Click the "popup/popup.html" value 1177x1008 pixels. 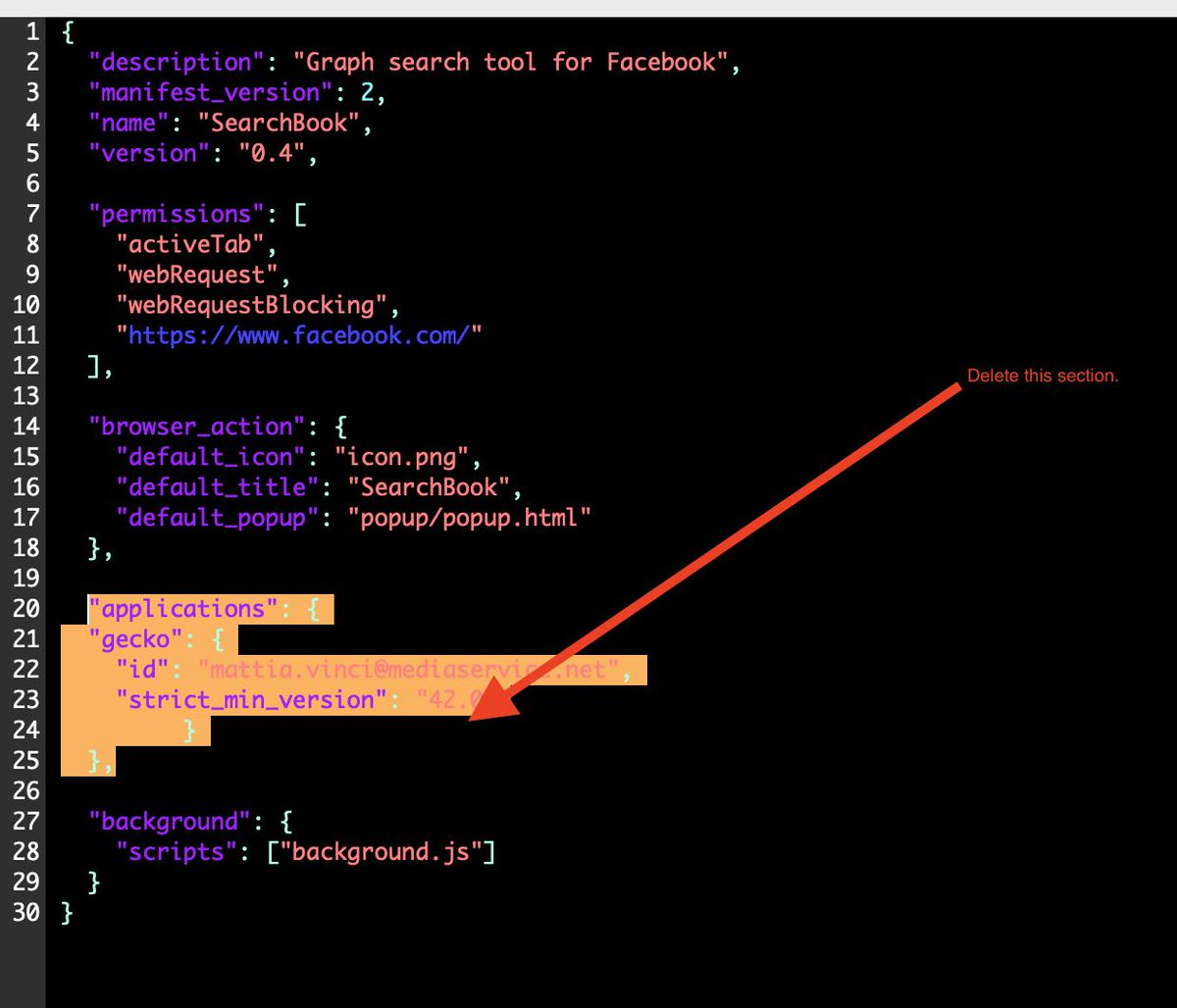pyautogui.click(x=470, y=518)
